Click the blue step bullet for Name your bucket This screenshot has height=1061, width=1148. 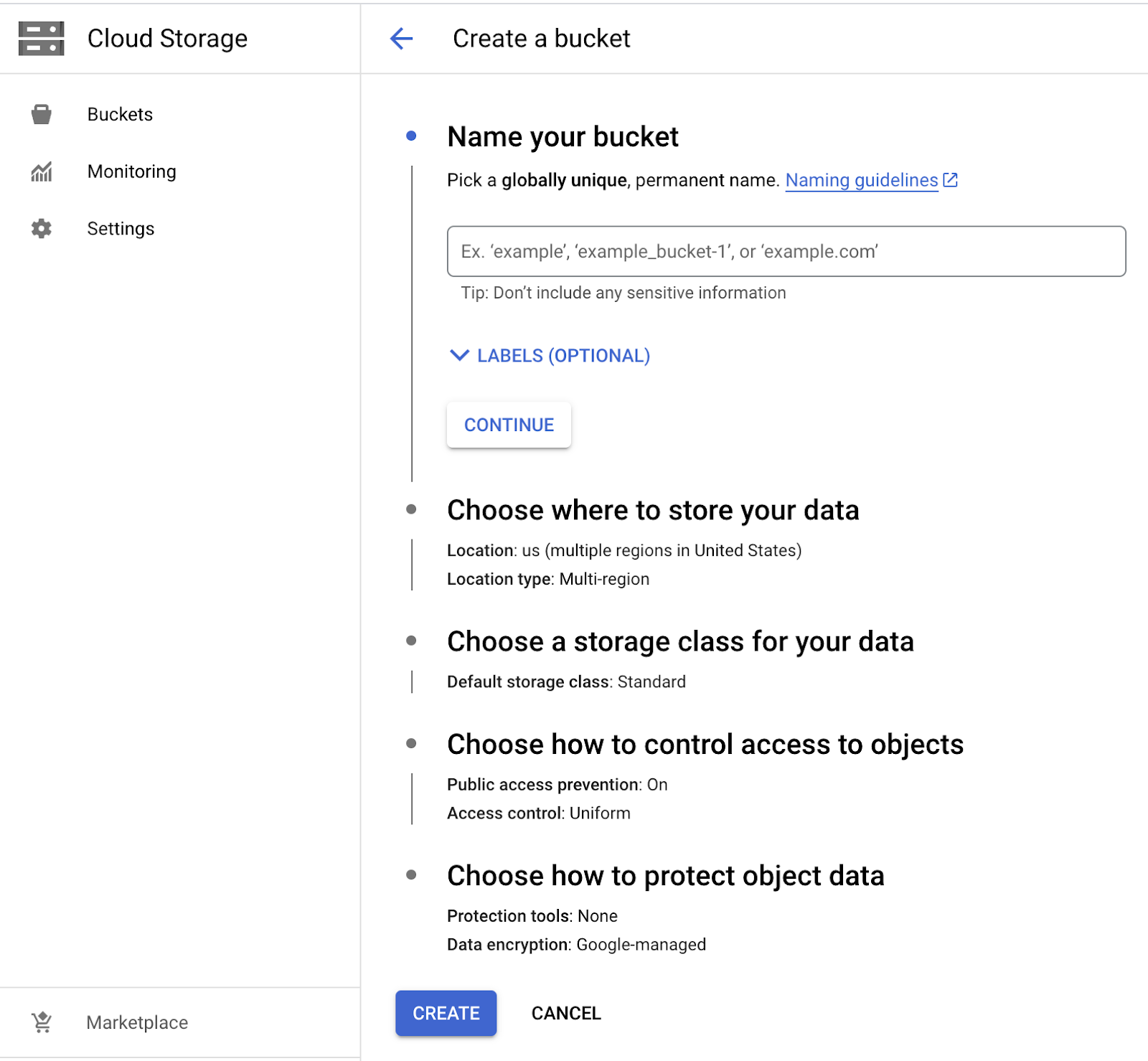point(411,136)
